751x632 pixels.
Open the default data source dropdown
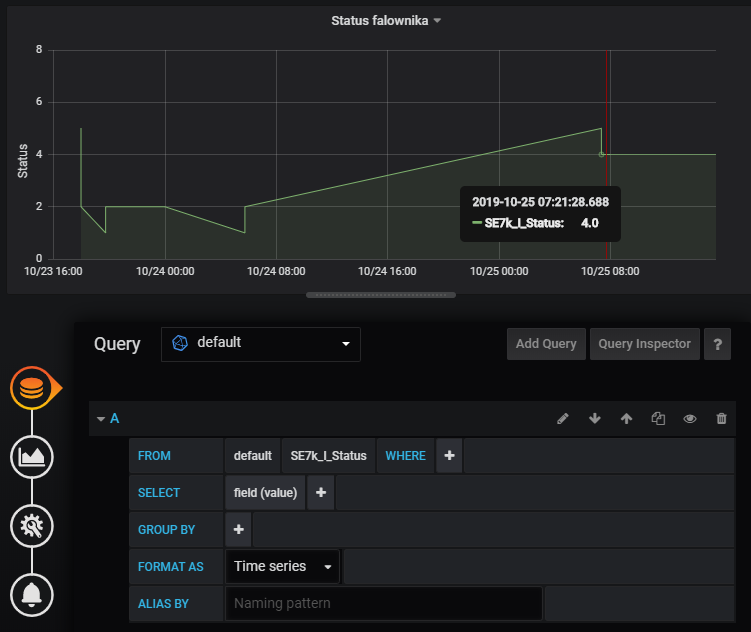261,344
